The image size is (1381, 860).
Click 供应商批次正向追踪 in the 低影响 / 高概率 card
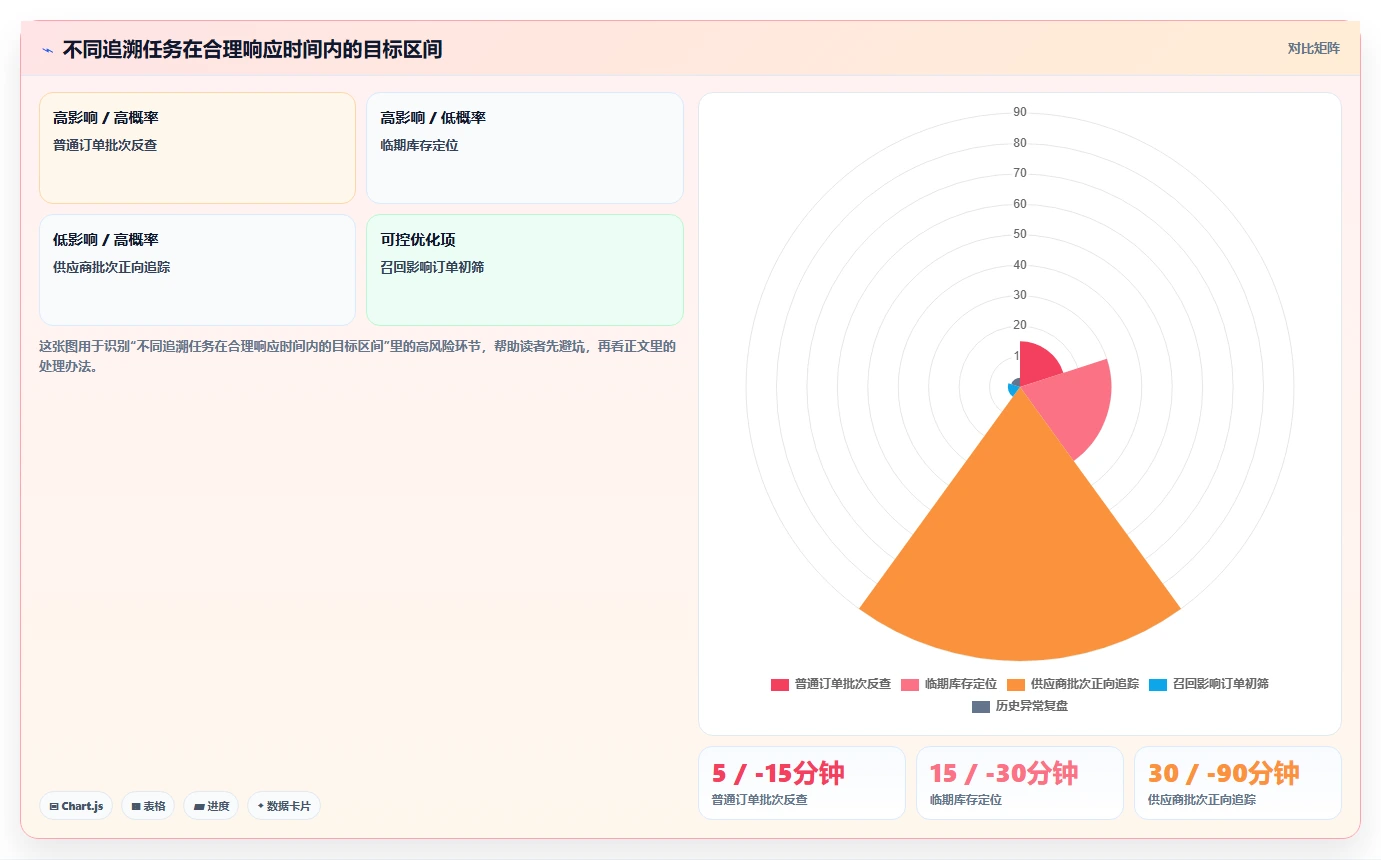(x=111, y=267)
